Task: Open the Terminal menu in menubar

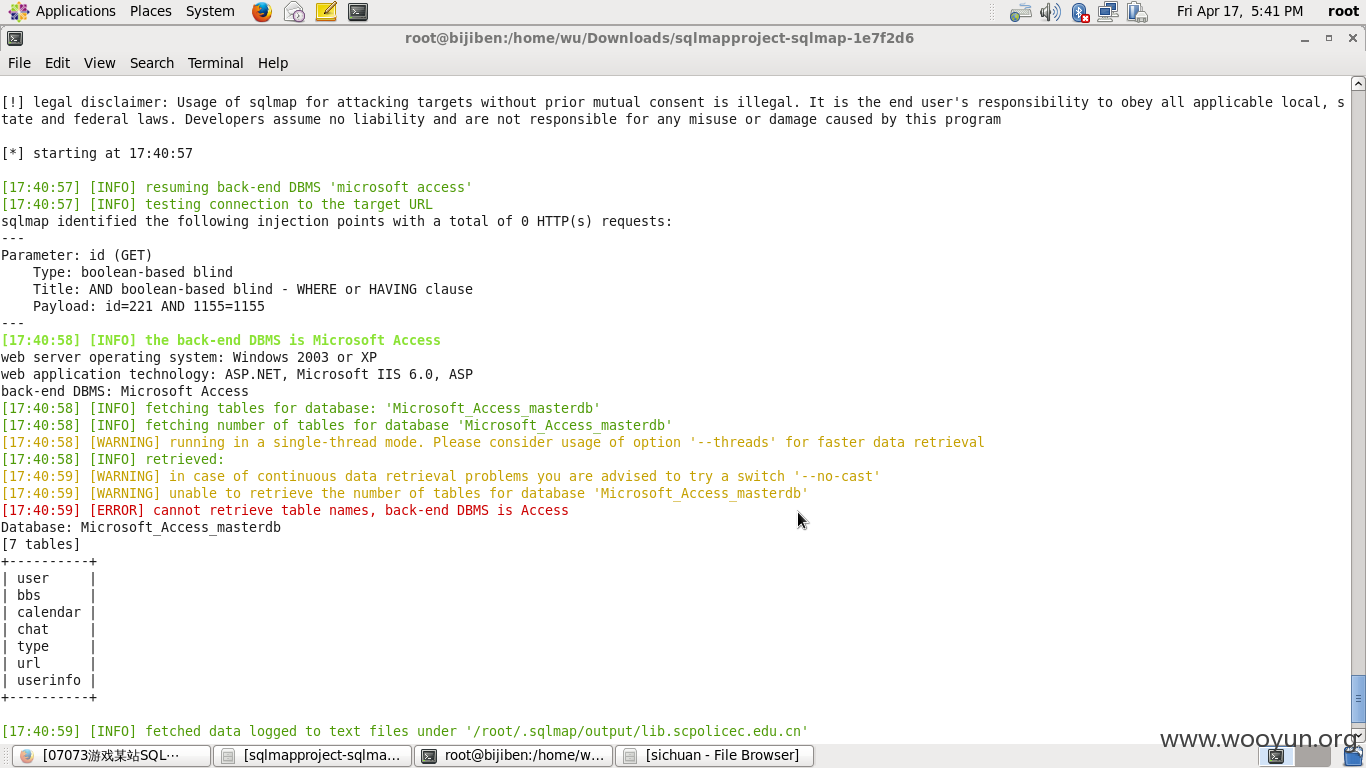Action: [x=215, y=62]
